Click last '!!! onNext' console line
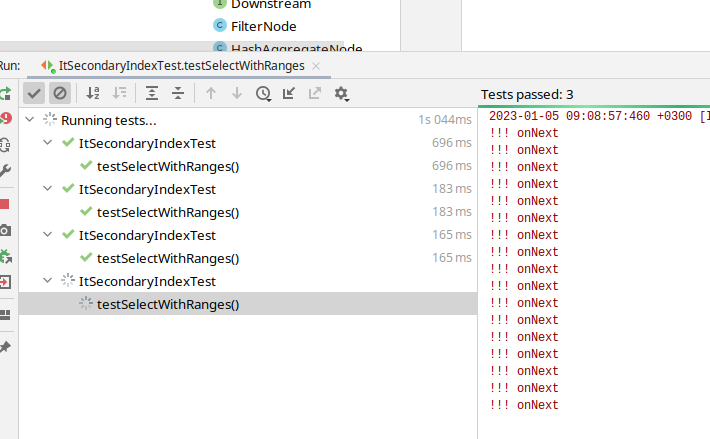 click(524, 405)
